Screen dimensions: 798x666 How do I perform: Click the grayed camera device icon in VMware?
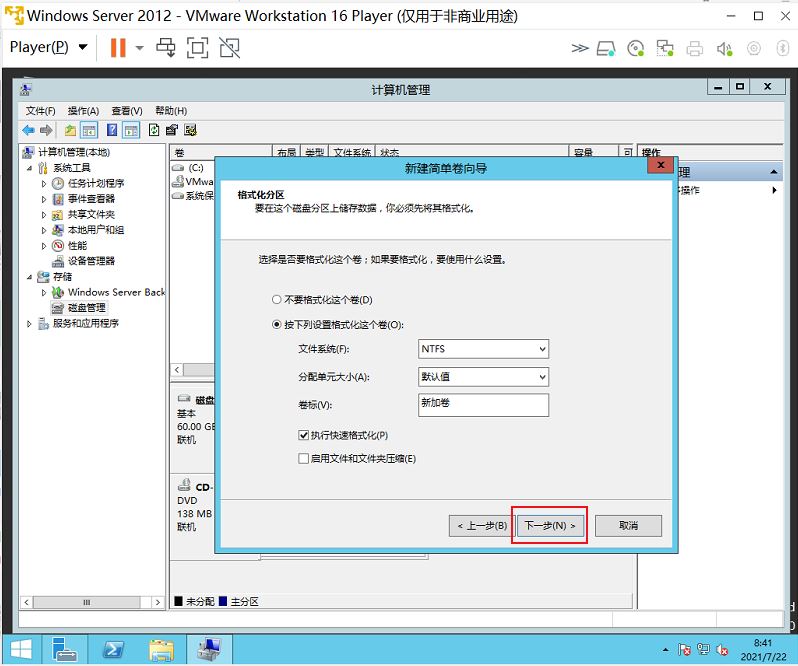(x=754, y=48)
